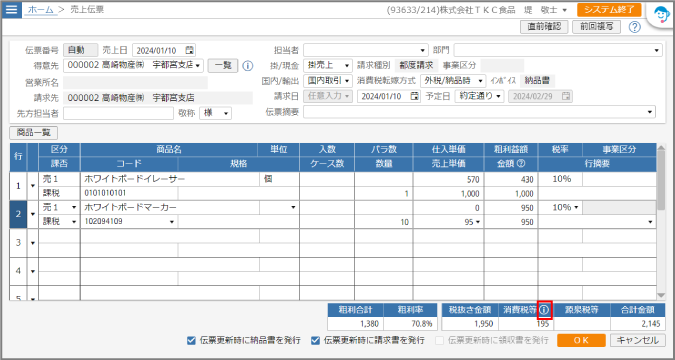The height and width of the screenshot is (360, 675).
Task: Open calendar icon of 予定日 2024/02/29
Action: 567,96
